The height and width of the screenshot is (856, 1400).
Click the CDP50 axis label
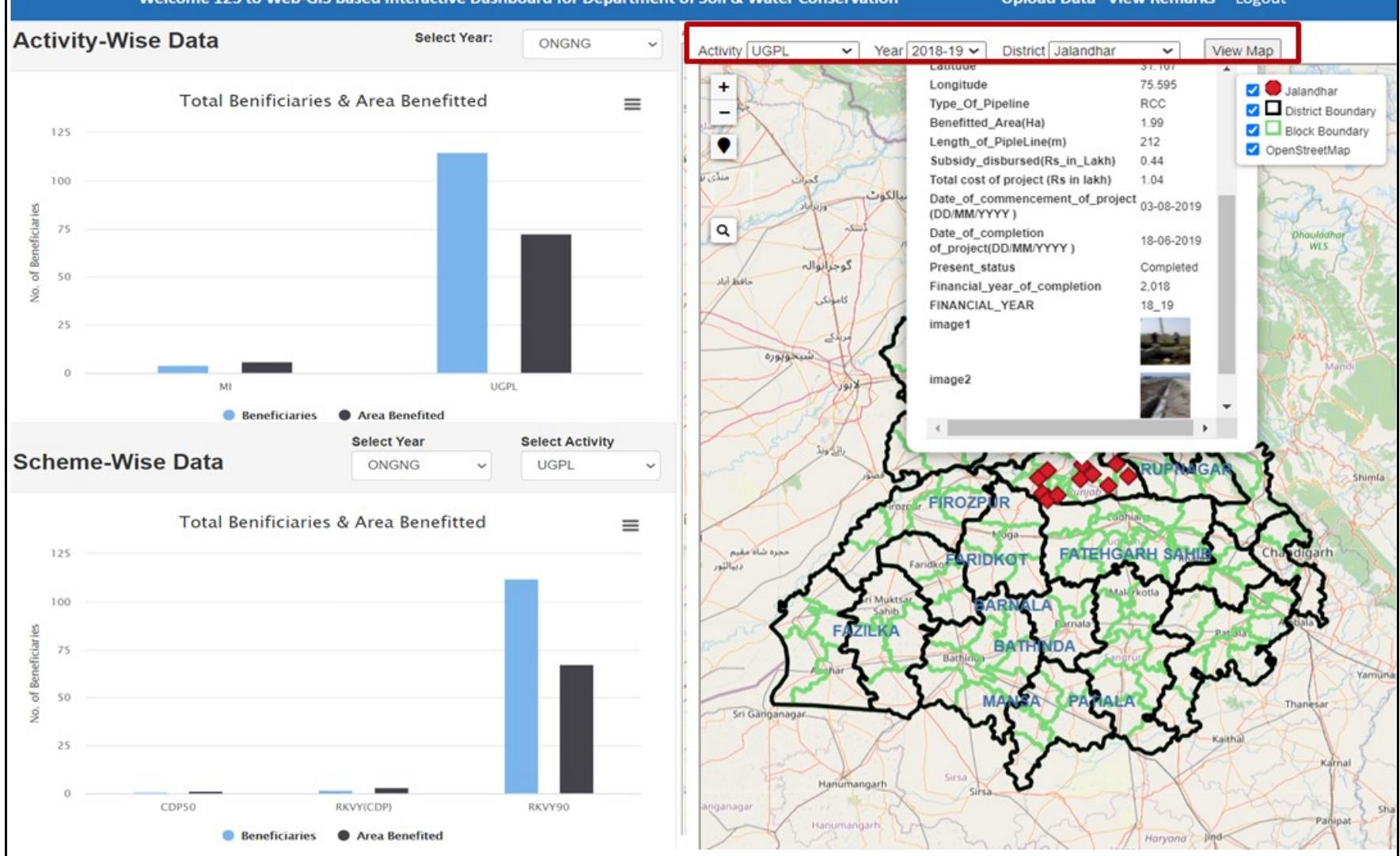(178, 807)
